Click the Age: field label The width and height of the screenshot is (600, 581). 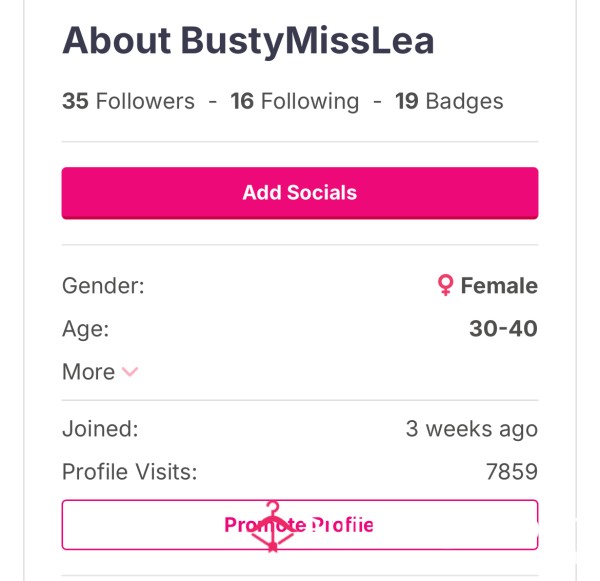click(x=86, y=329)
